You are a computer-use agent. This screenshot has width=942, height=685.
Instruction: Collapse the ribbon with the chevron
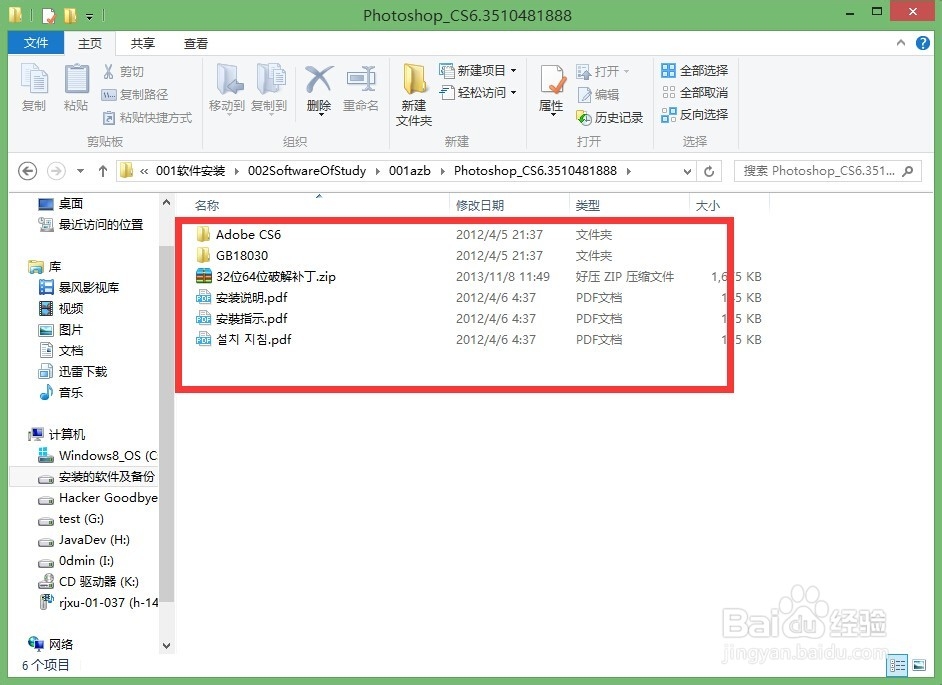[x=901, y=43]
